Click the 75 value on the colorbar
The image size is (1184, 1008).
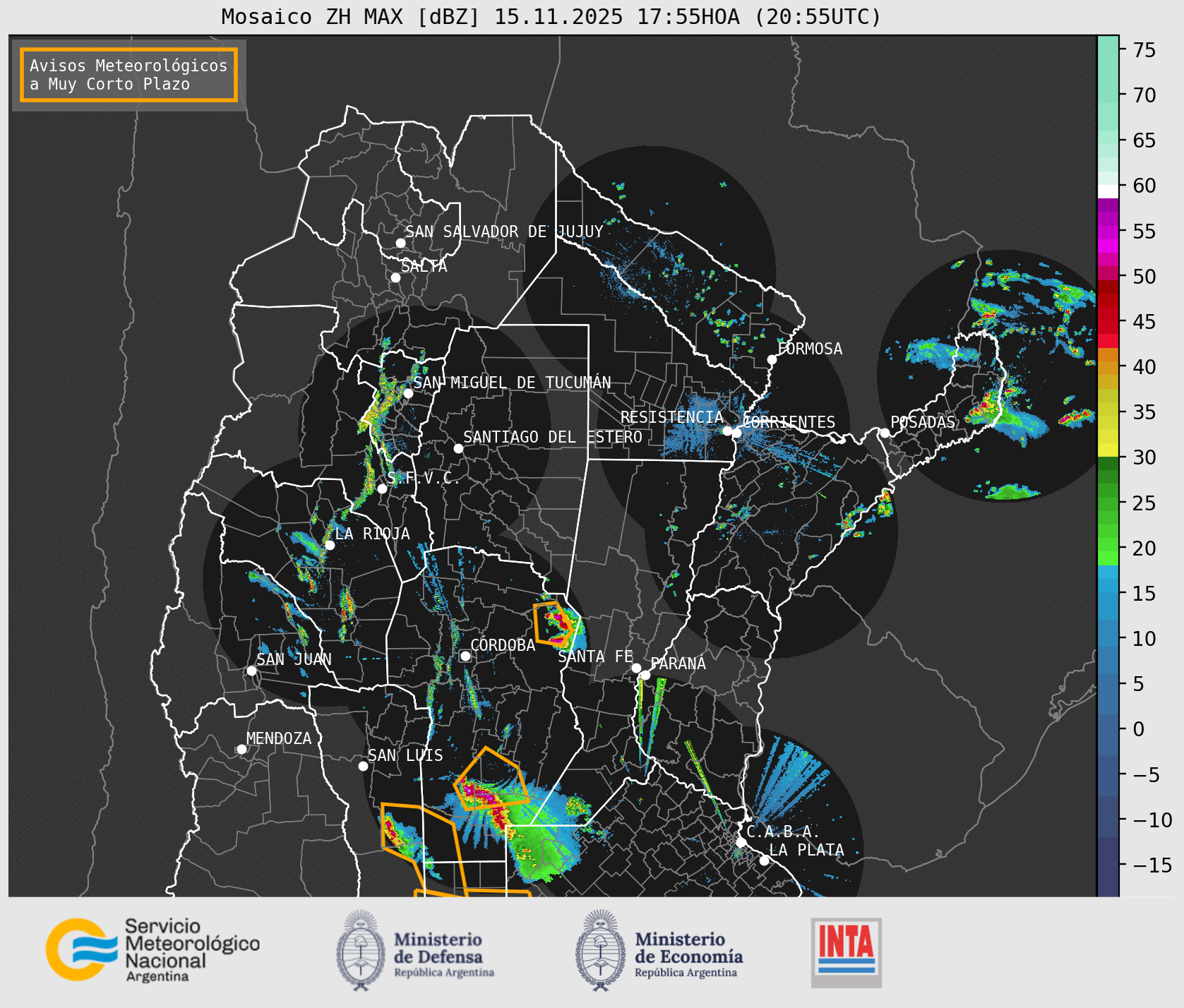point(1144,50)
